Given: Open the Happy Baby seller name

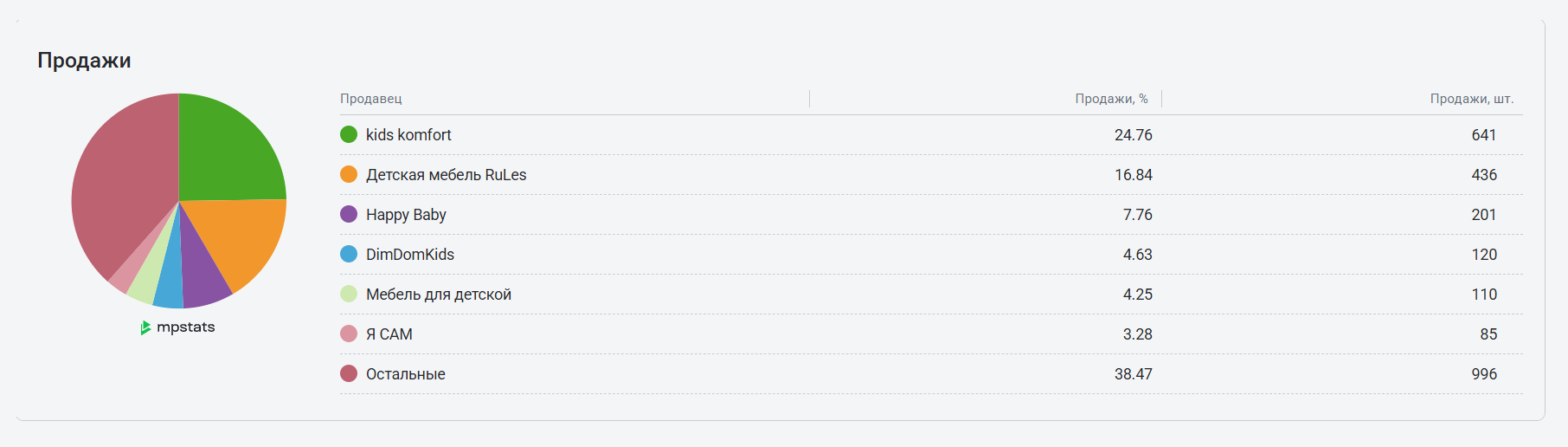Looking at the screenshot, I should coord(406,215).
